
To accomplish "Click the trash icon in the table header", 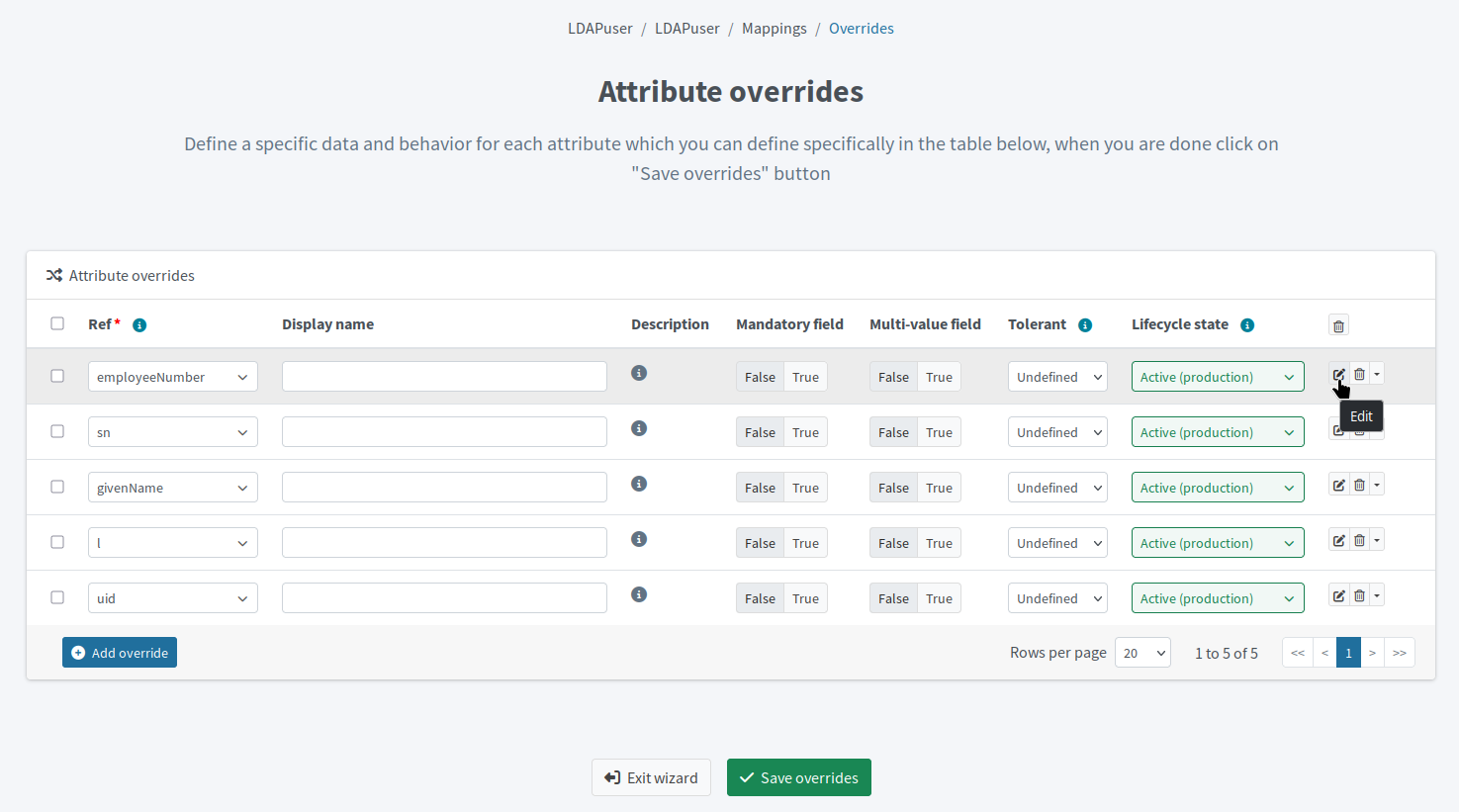I will tap(1338, 324).
